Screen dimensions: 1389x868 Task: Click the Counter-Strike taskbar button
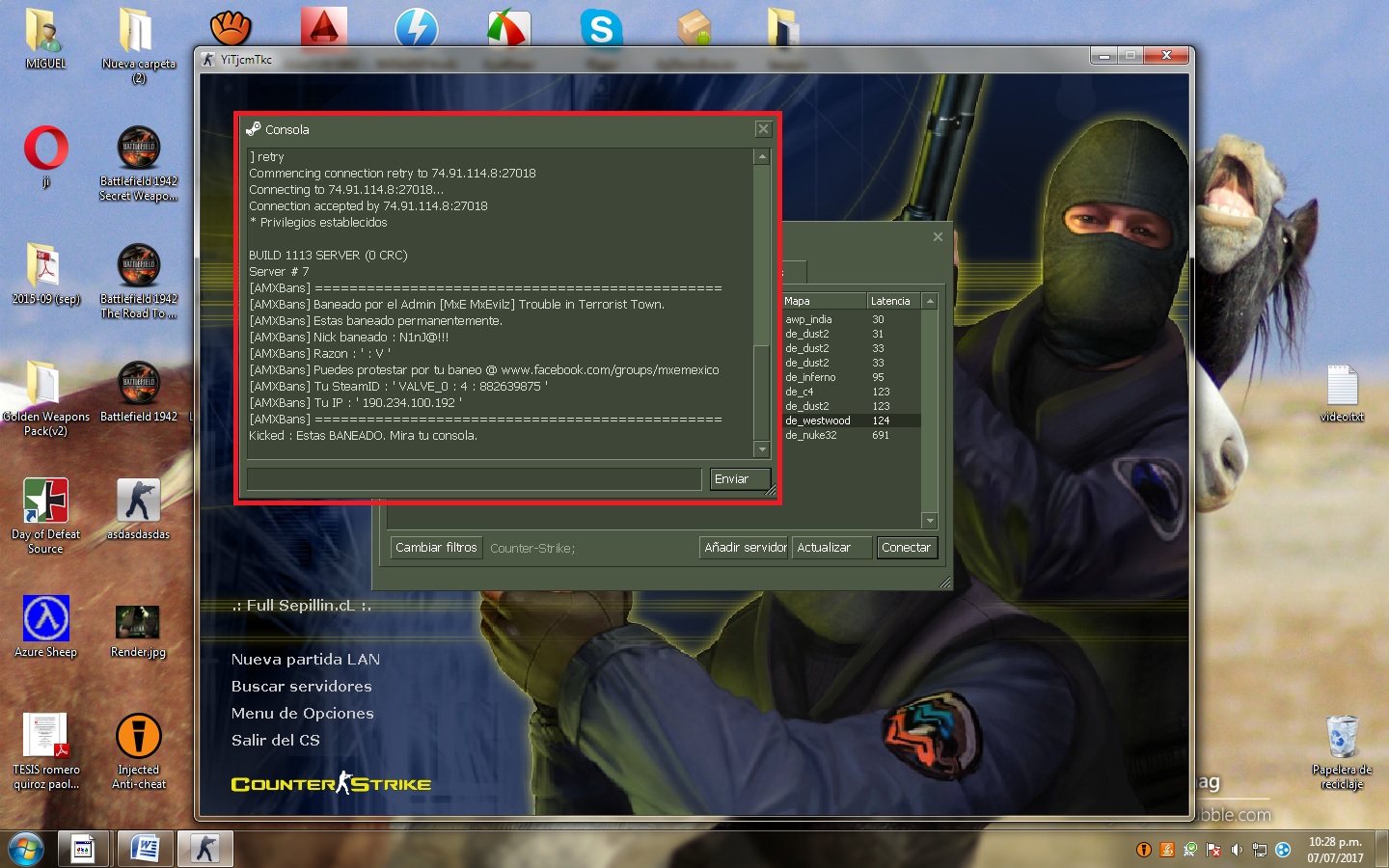204,849
